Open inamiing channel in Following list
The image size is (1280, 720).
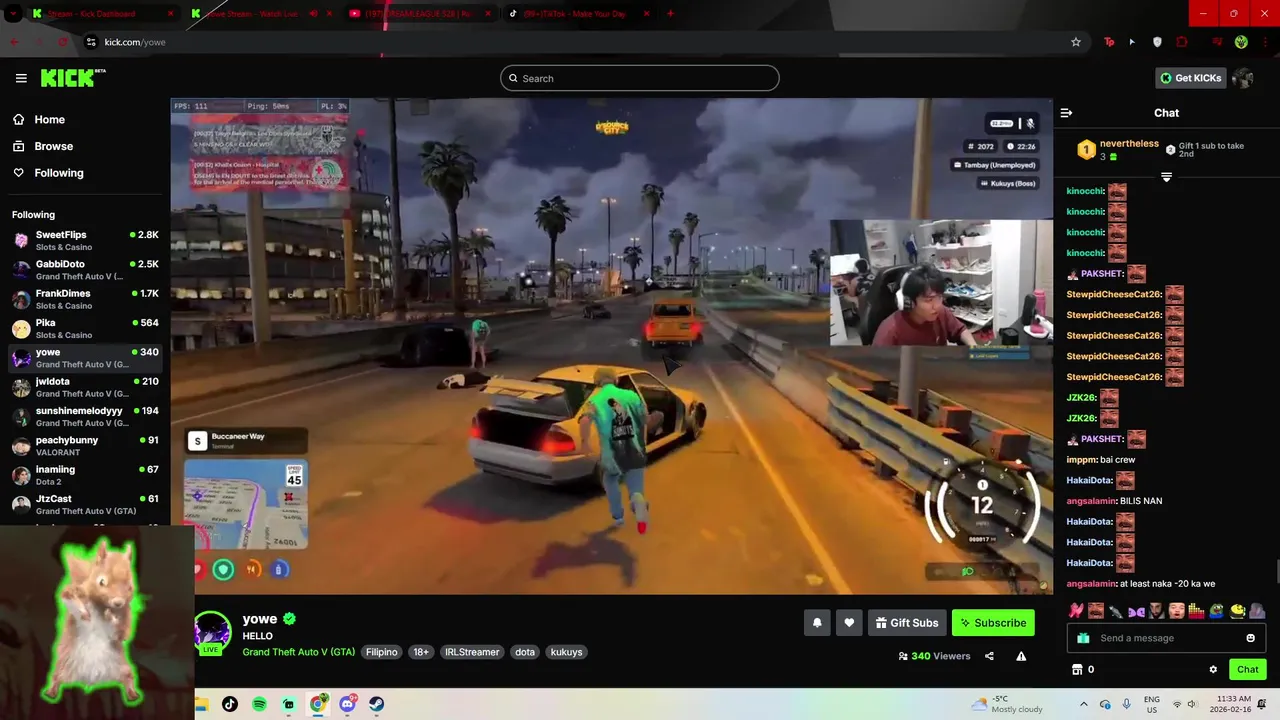tap(85, 475)
